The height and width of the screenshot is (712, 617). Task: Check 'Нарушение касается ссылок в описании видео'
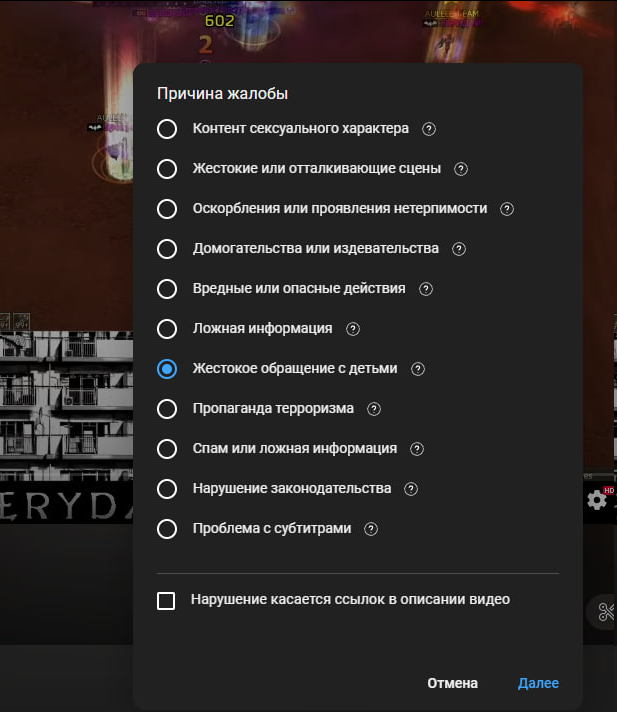point(166,600)
